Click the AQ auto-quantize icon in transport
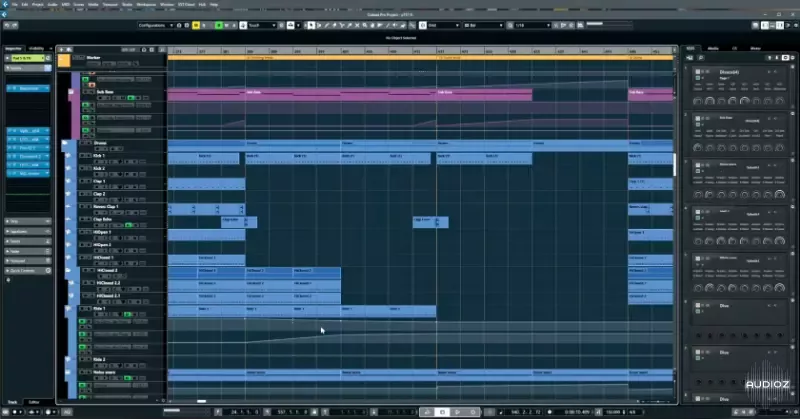 click(67, 412)
